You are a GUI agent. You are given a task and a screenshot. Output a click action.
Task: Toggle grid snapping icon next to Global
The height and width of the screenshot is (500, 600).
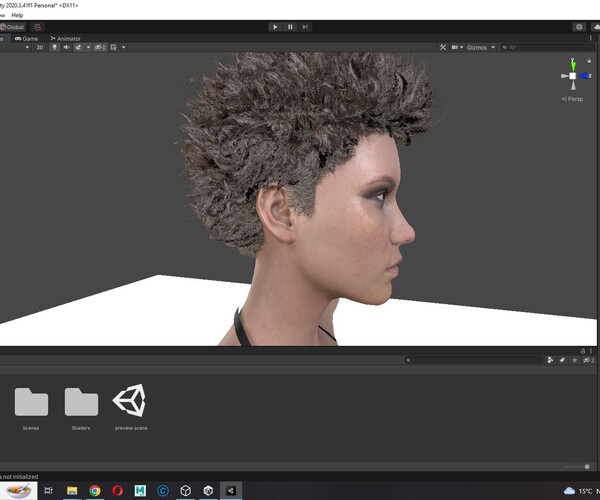click(x=38, y=27)
